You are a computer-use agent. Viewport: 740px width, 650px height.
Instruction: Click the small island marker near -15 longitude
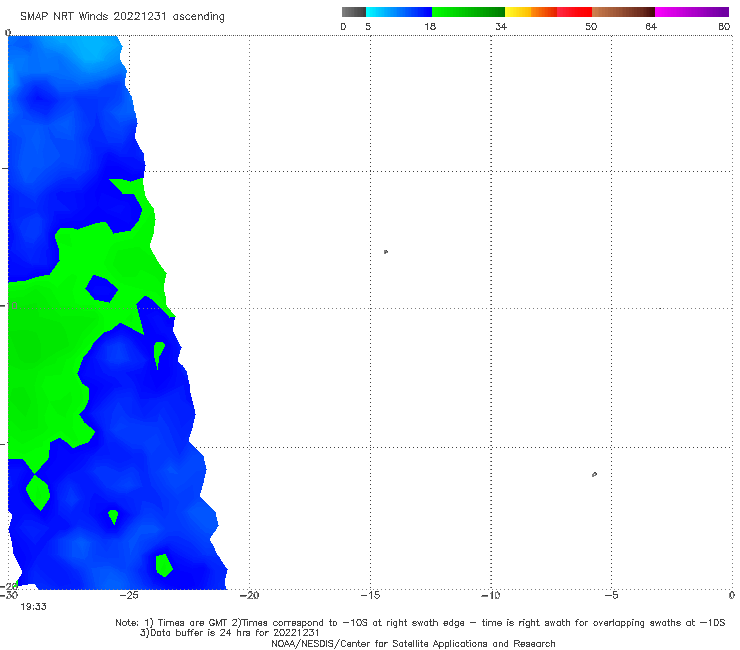(386, 252)
